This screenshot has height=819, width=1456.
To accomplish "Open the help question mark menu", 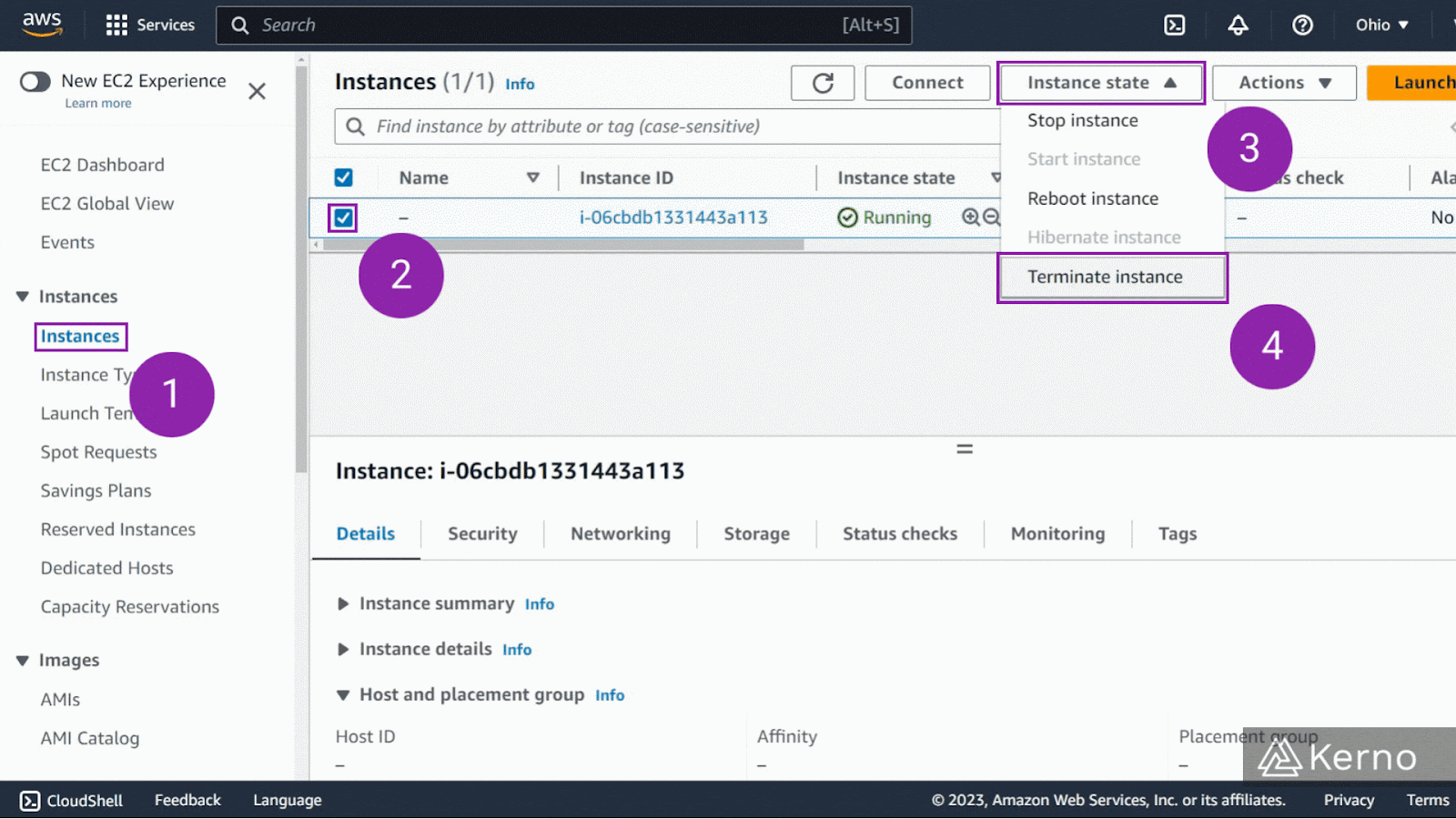I will click(x=1302, y=25).
